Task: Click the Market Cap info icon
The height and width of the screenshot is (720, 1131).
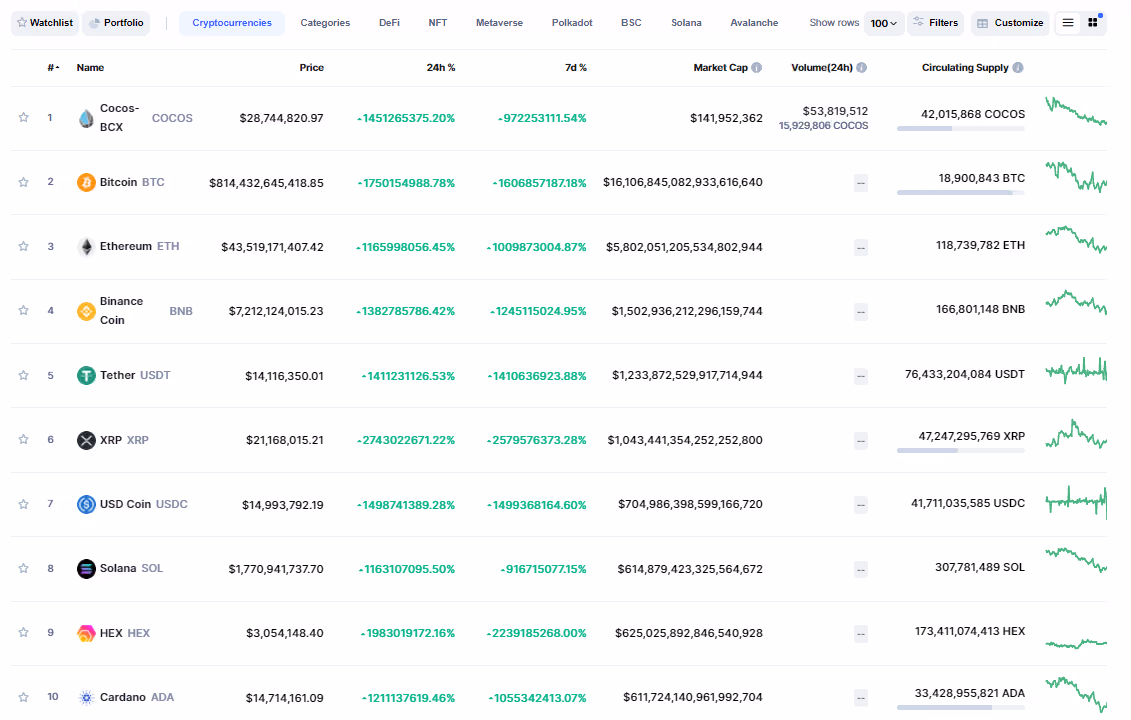Action: click(757, 68)
